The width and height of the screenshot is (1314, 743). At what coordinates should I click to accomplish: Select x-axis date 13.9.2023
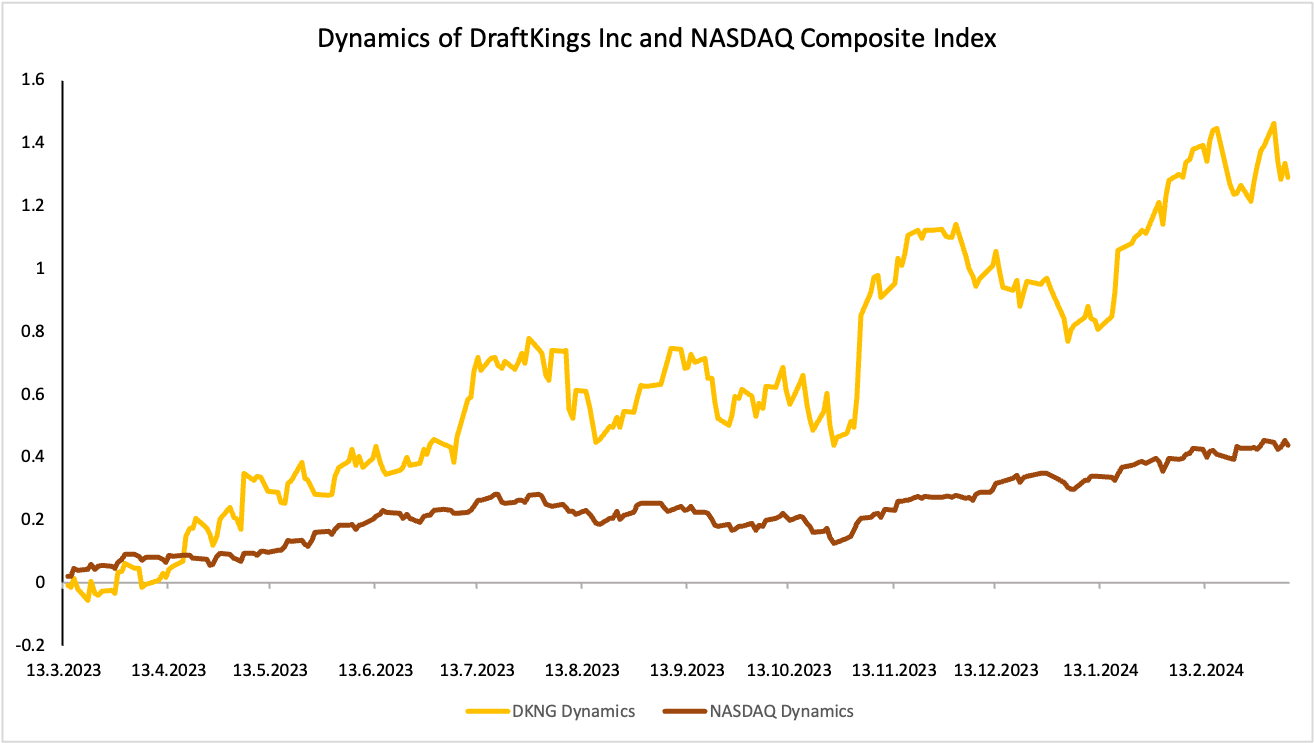click(687, 670)
